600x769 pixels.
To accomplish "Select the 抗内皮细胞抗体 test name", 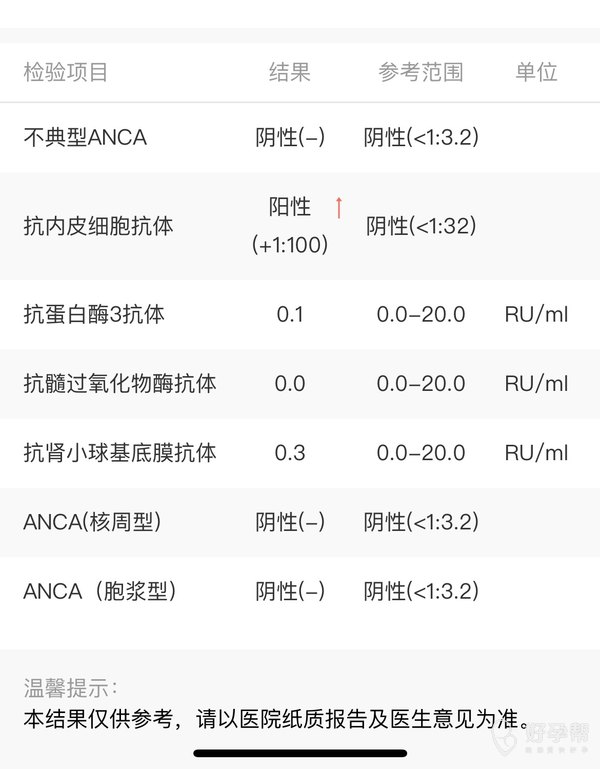I will click(x=98, y=226).
